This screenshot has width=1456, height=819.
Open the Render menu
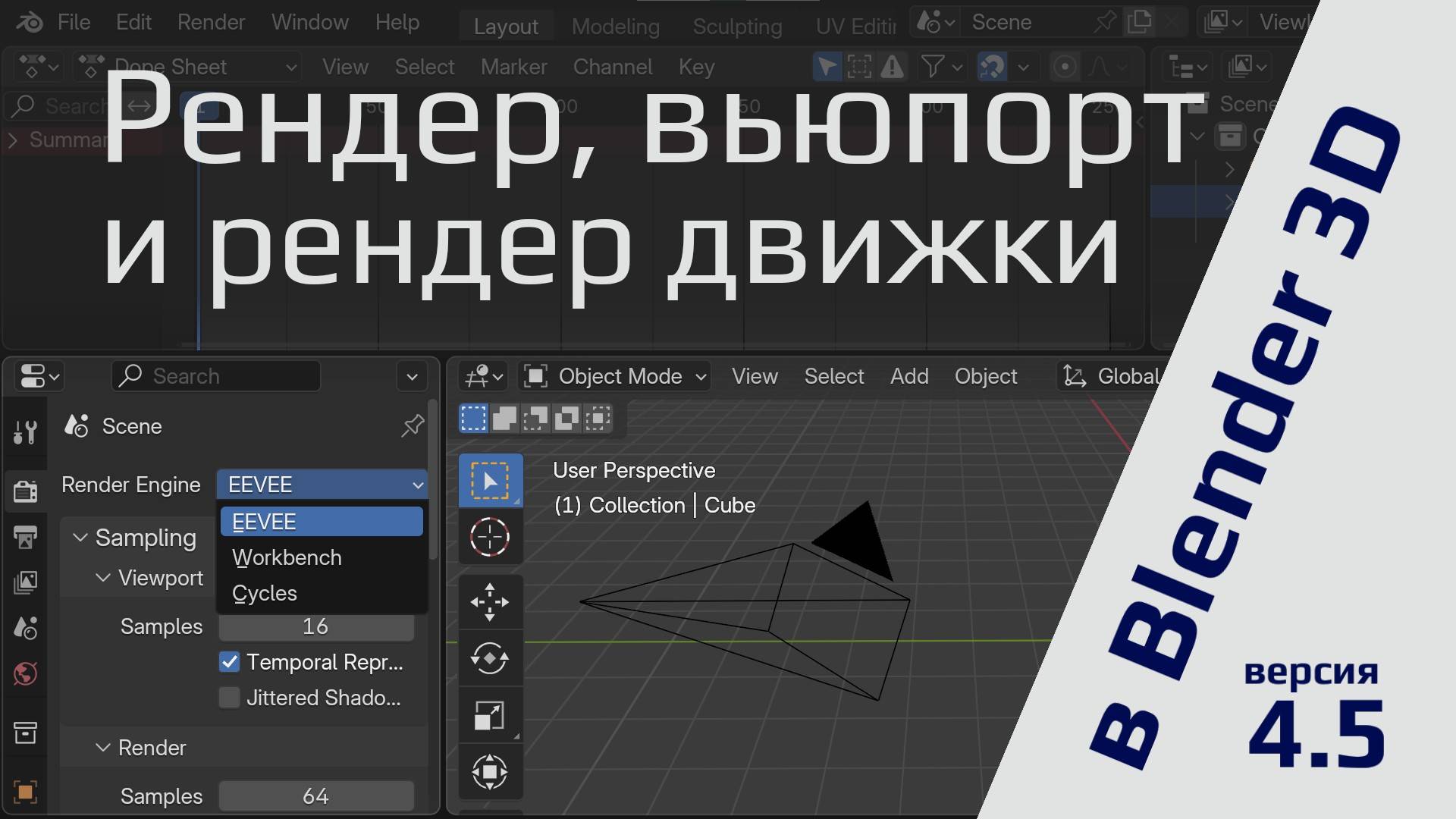tap(211, 22)
